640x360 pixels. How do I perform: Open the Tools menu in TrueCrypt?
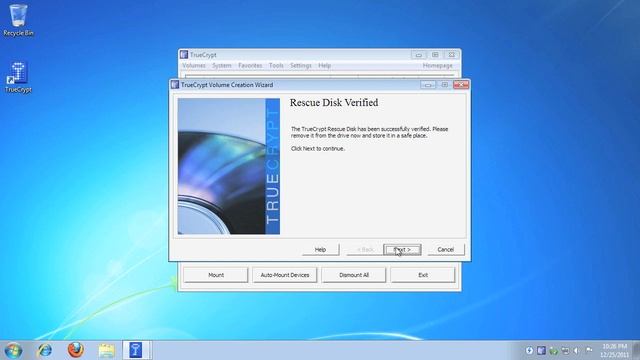pyautogui.click(x=276, y=65)
